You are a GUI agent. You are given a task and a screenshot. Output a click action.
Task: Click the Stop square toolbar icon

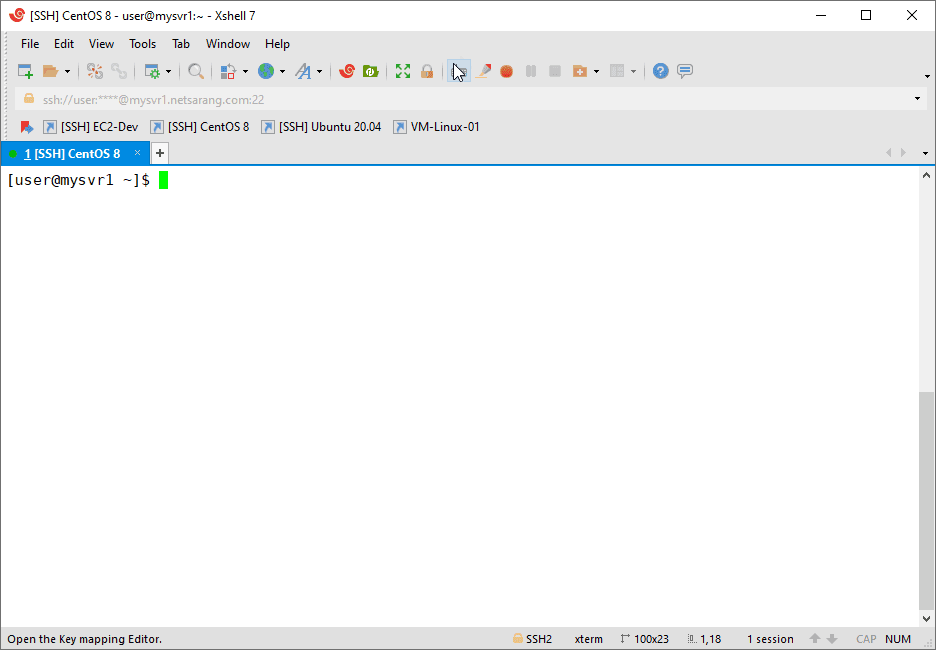(x=555, y=72)
